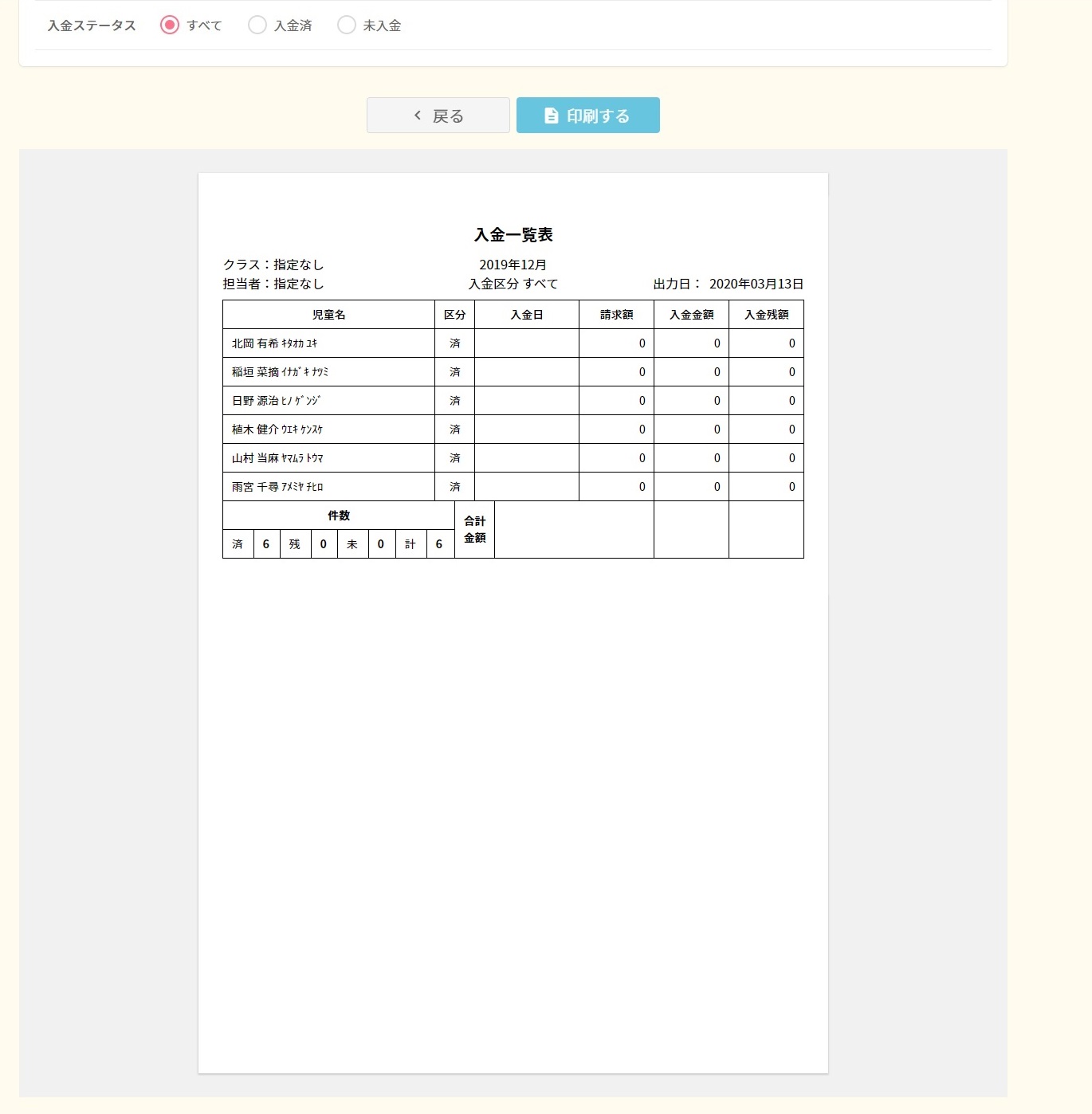The image size is (1092, 1114).
Task: Click the 残 count label
Action: click(x=294, y=544)
